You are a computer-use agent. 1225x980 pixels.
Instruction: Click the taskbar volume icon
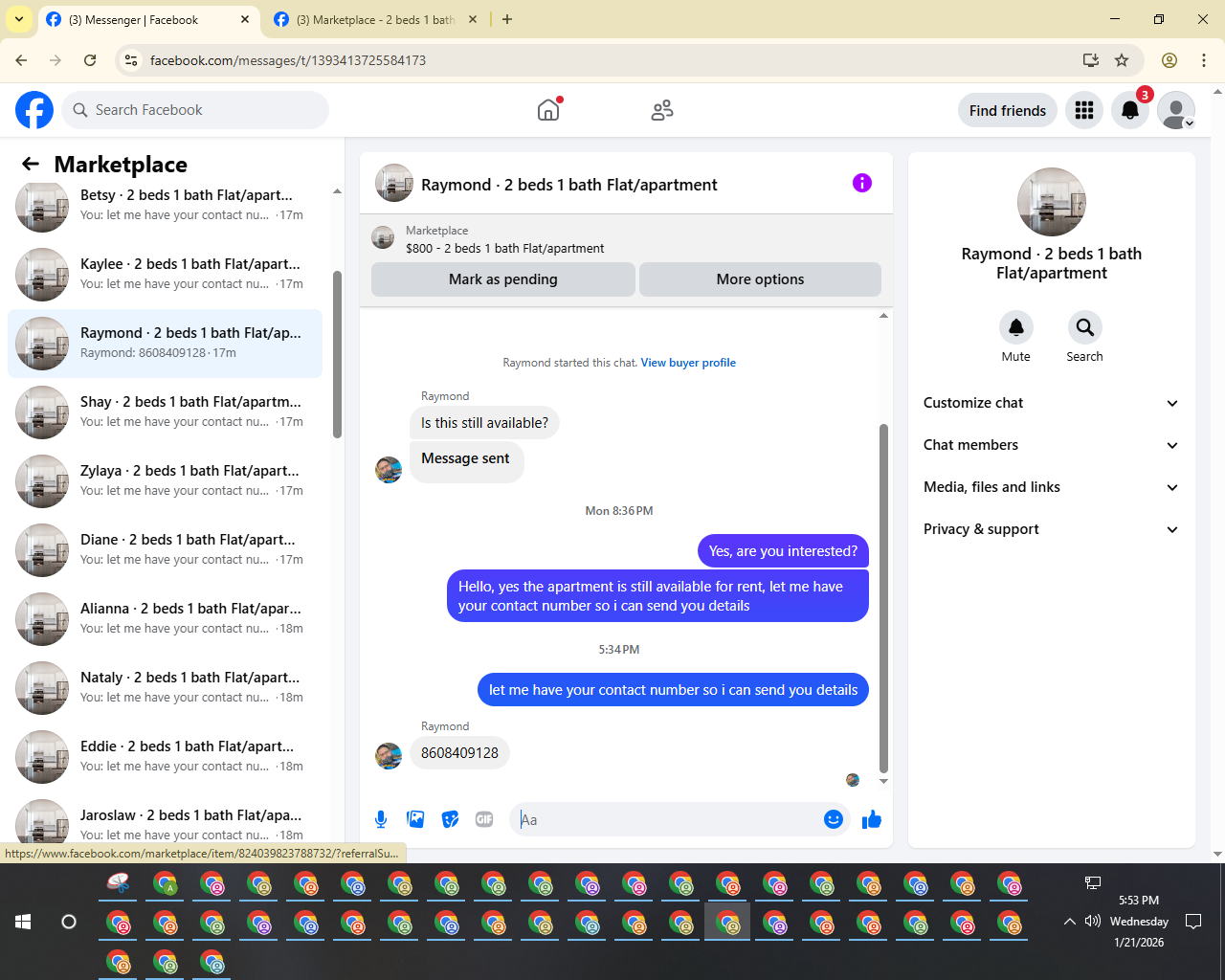(x=1093, y=921)
